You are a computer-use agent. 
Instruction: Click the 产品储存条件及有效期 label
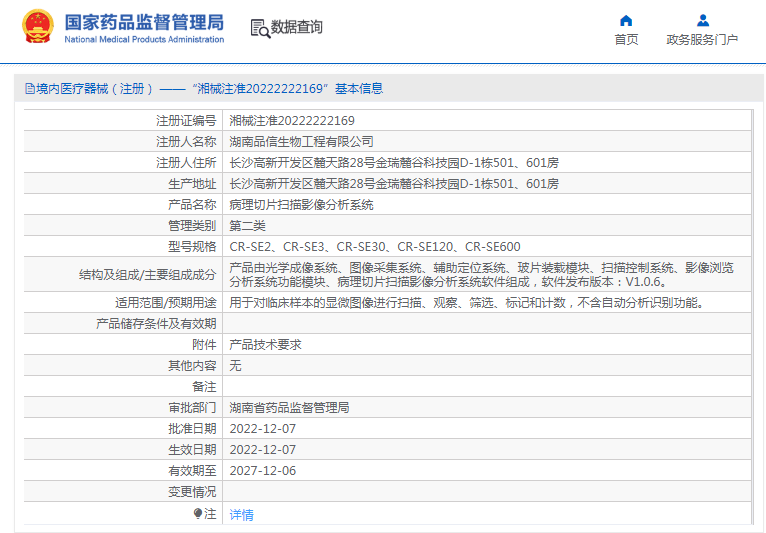coord(156,323)
